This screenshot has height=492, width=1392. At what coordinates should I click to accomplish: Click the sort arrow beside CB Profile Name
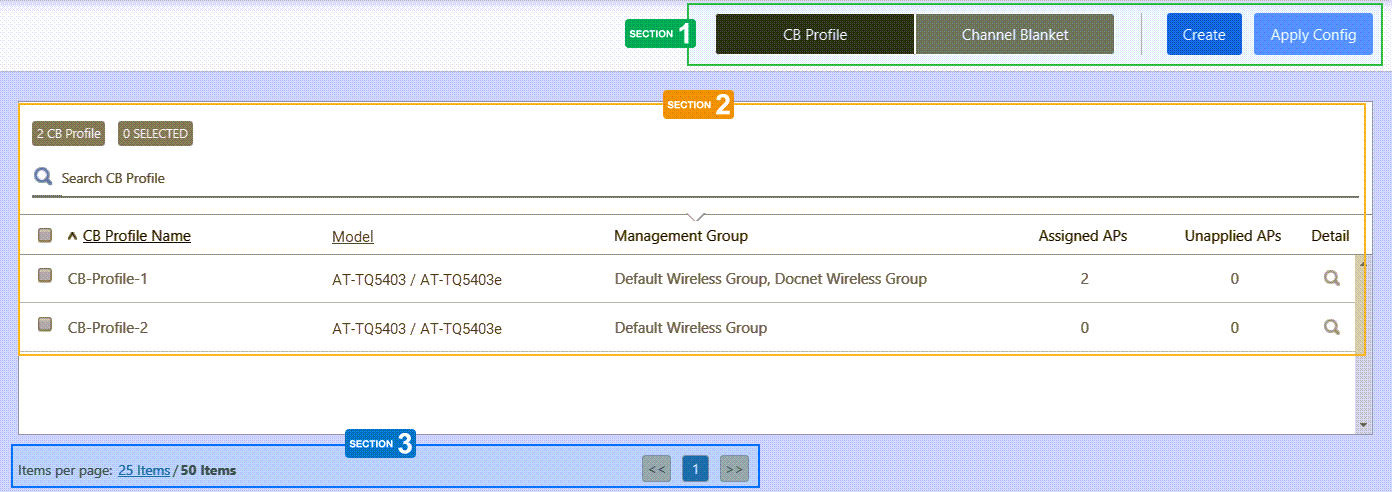(72, 237)
